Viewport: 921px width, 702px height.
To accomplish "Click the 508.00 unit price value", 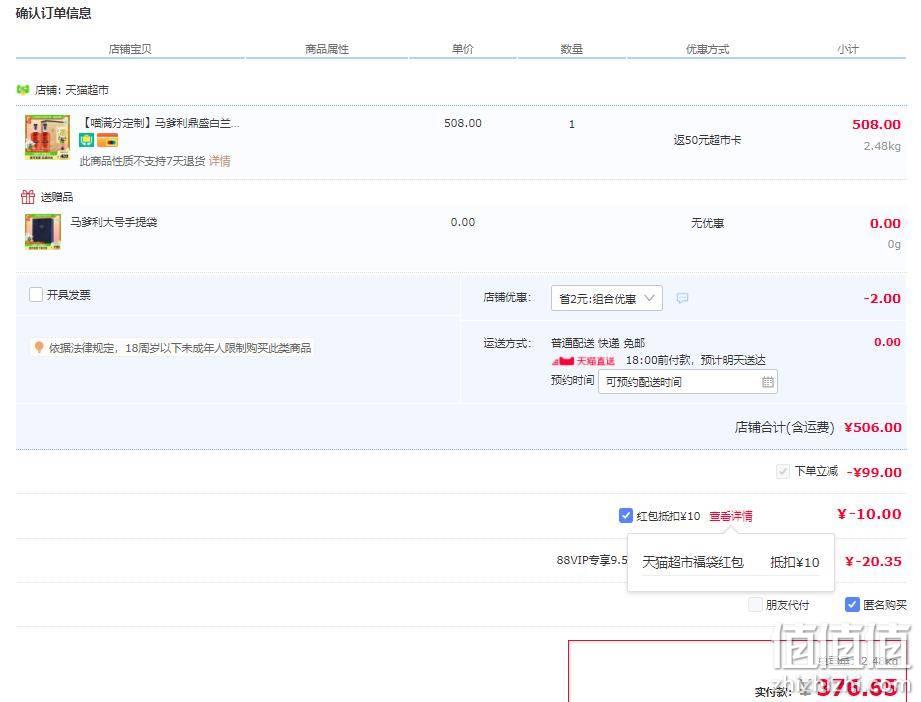I will click(x=462, y=123).
